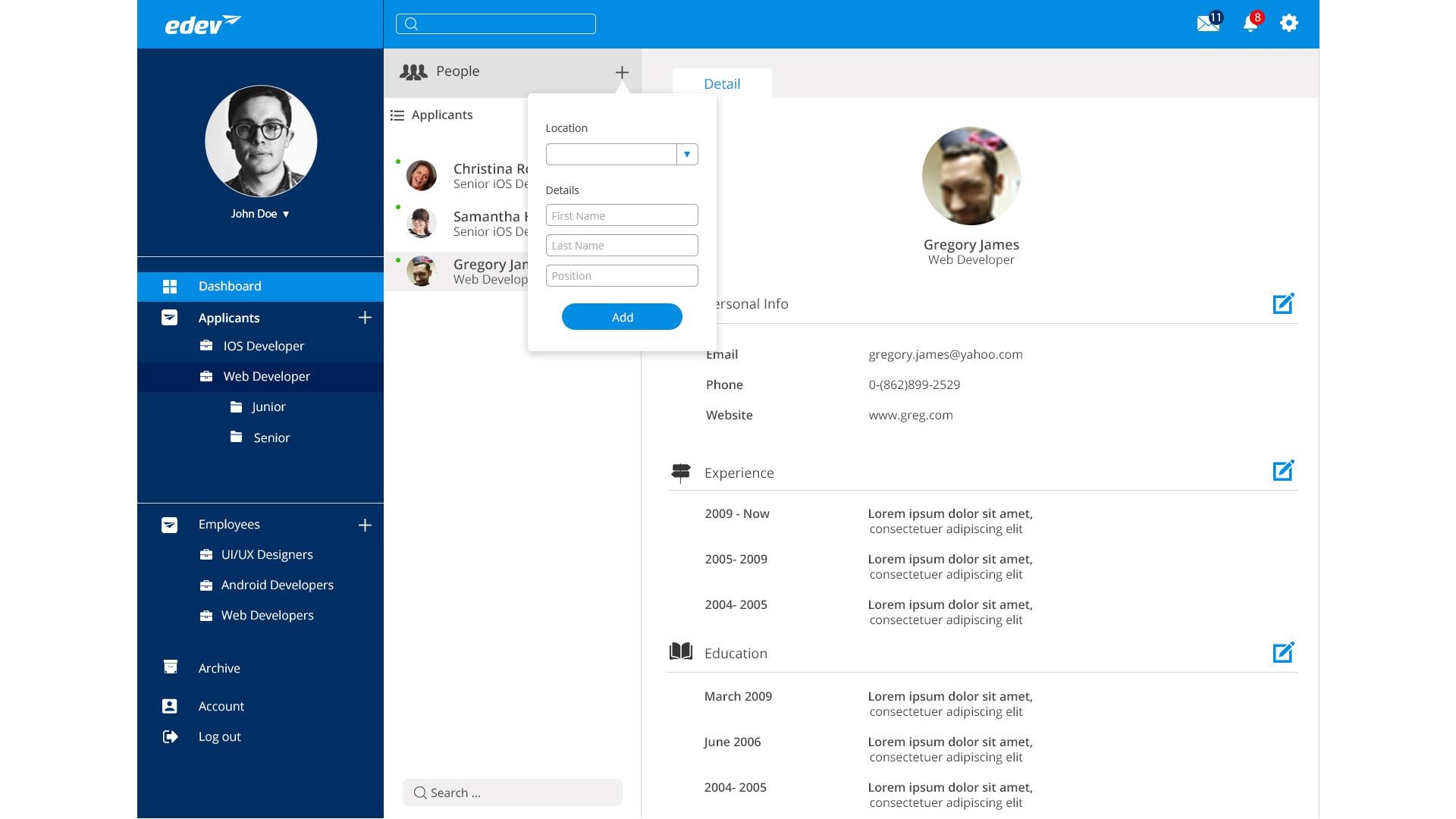Click the First Name input field
Image resolution: width=1456 pixels, height=819 pixels.
pos(622,215)
